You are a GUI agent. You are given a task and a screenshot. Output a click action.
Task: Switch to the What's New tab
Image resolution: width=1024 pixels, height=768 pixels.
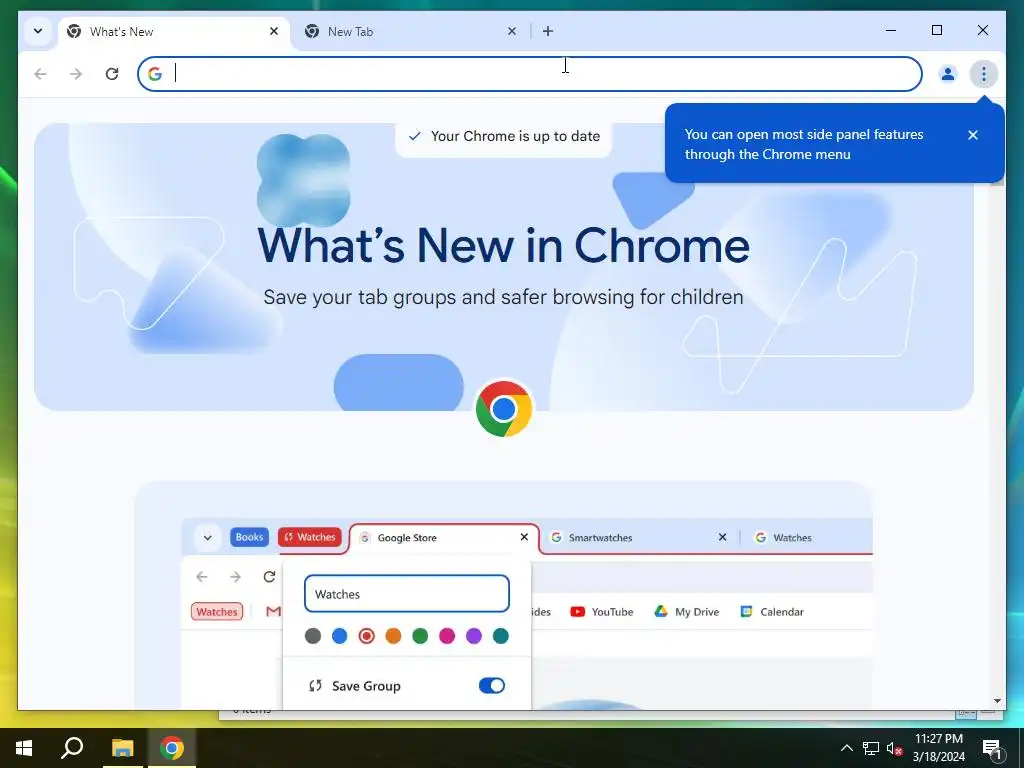tap(174, 31)
